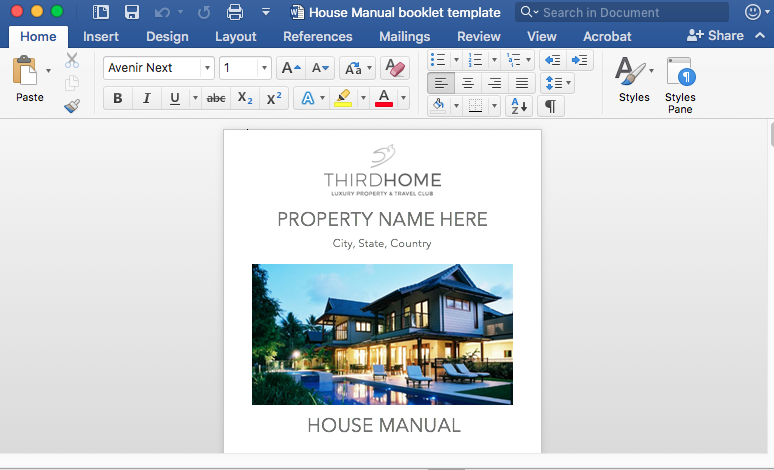Open the Styles Pane
The image size is (774, 470).
pyautogui.click(x=680, y=85)
